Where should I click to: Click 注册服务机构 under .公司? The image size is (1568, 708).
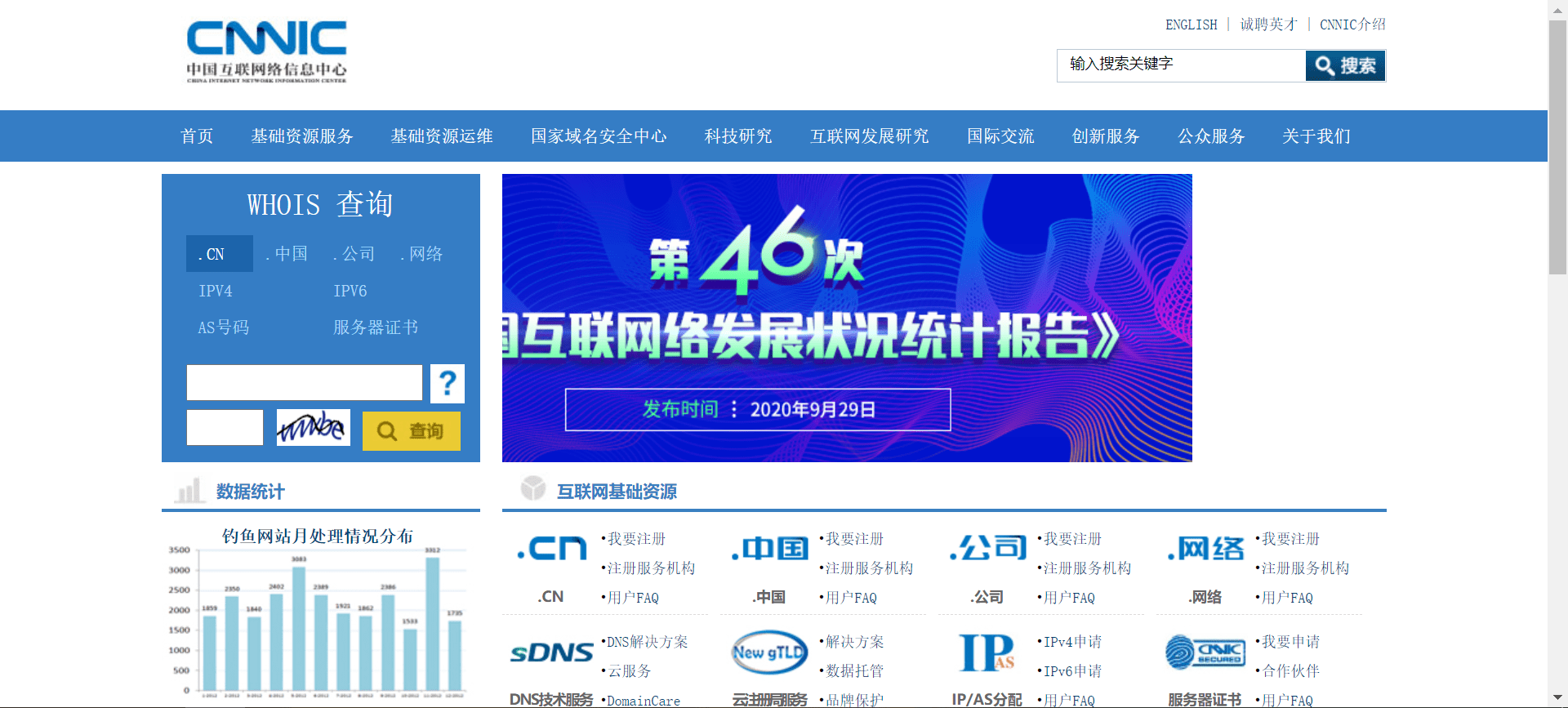click(x=1087, y=568)
